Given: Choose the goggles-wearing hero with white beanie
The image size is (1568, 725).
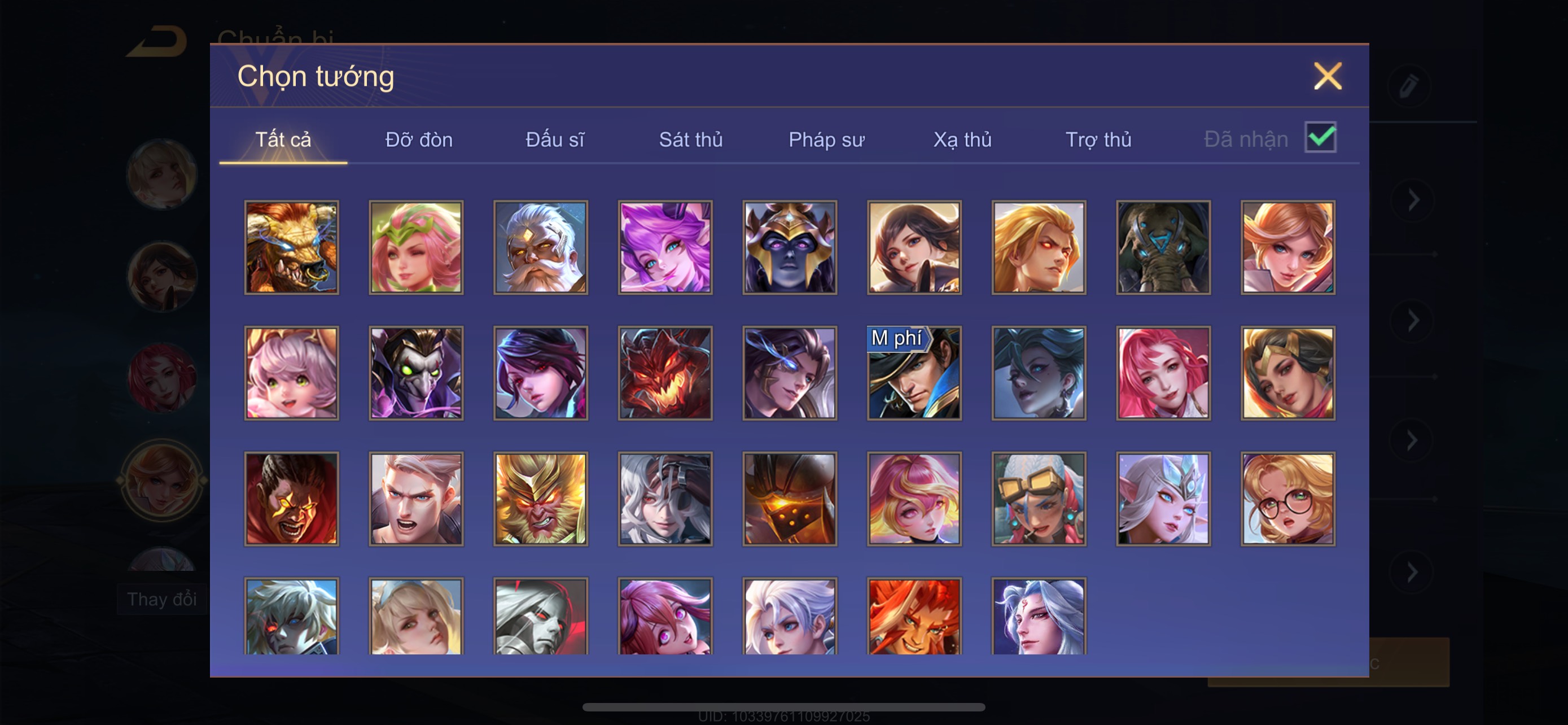Looking at the screenshot, I should coord(1039,499).
